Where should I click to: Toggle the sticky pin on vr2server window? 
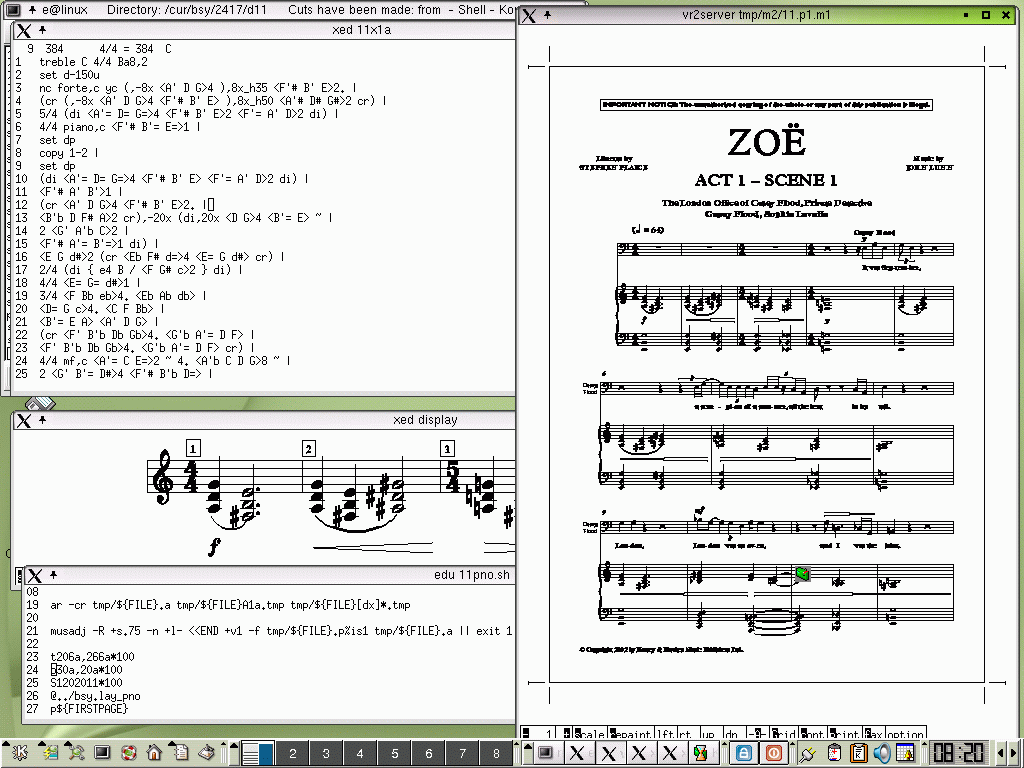click(x=547, y=15)
